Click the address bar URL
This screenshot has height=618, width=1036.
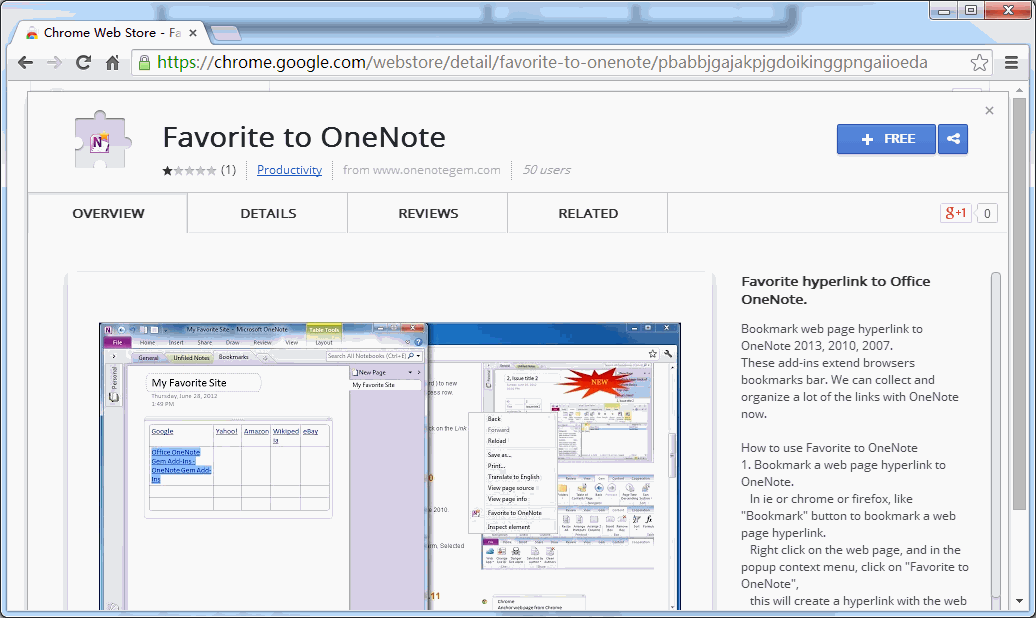pos(542,63)
